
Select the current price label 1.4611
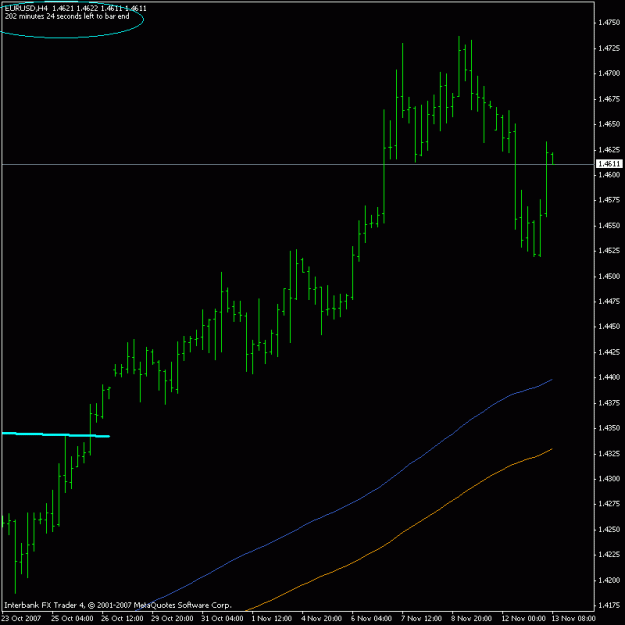(609, 164)
